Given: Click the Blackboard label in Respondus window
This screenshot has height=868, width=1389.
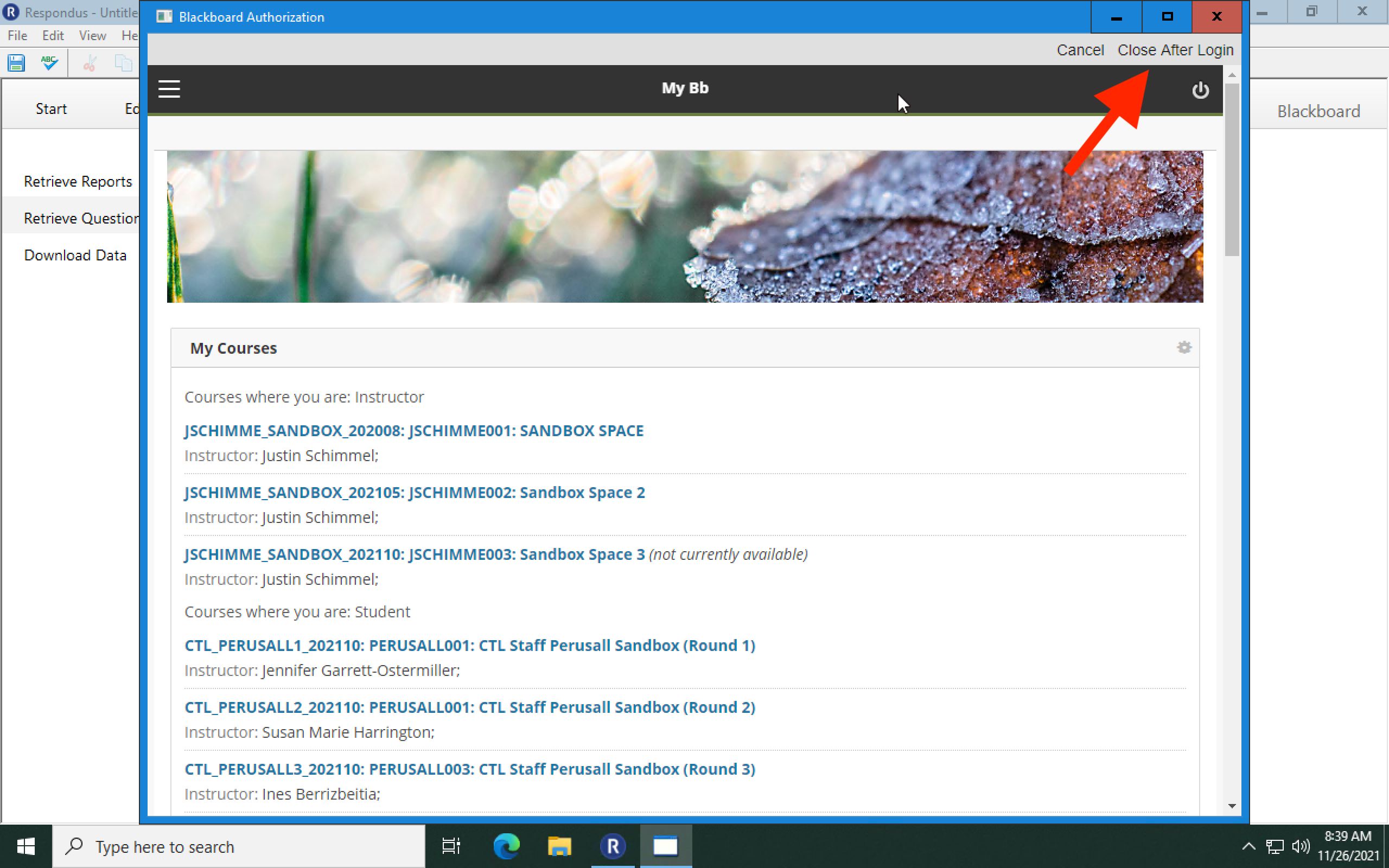Looking at the screenshot, I should (1318, 111).
